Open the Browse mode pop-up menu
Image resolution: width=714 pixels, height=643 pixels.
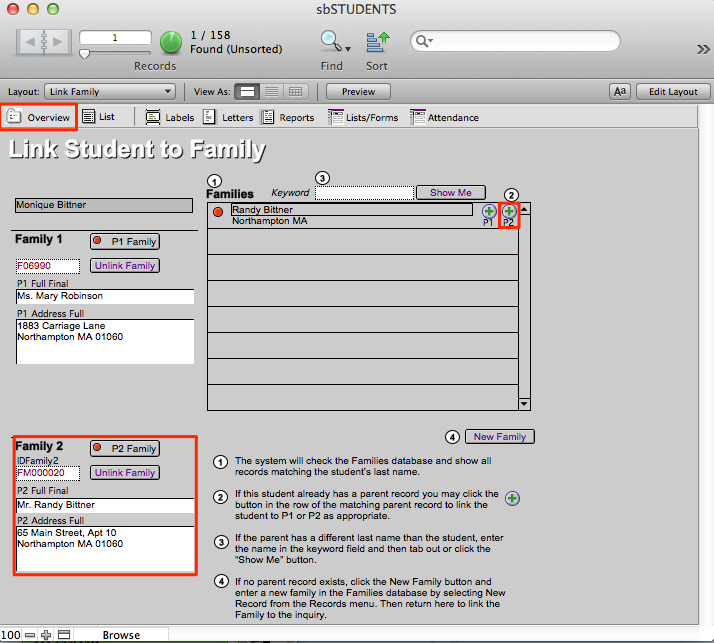coord(122,635)
